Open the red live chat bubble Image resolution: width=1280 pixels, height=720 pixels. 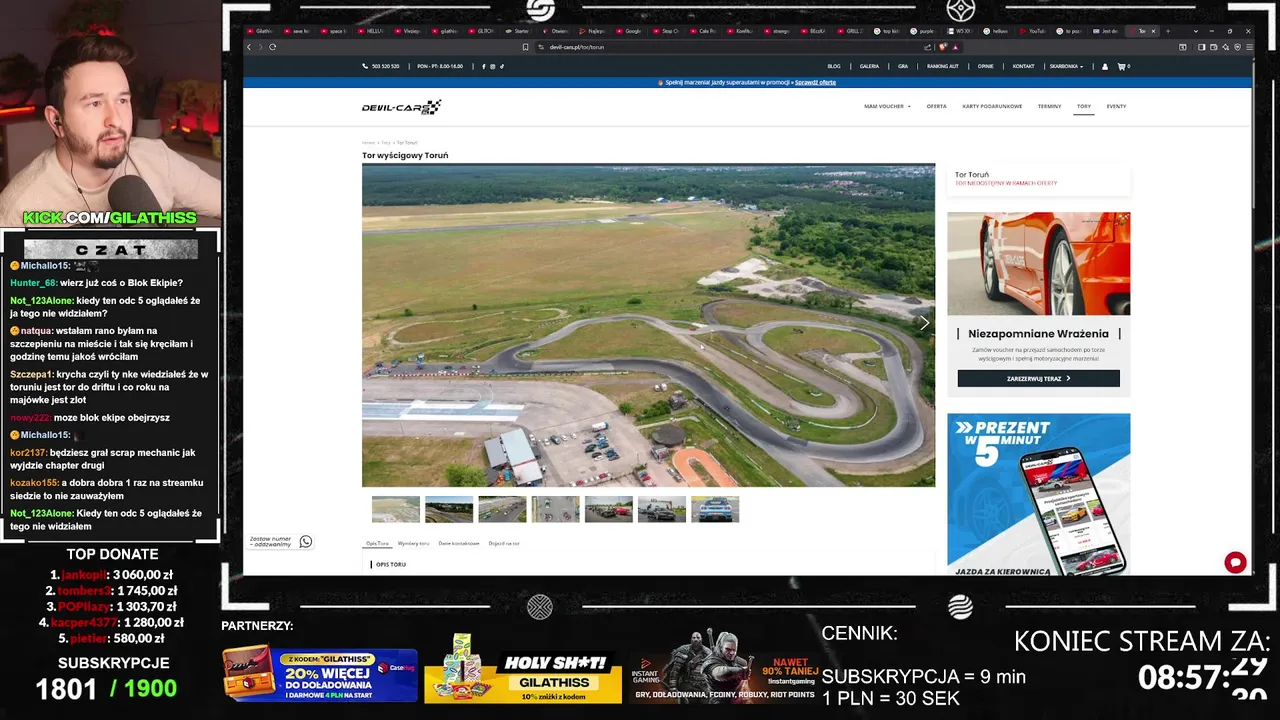1236,562
